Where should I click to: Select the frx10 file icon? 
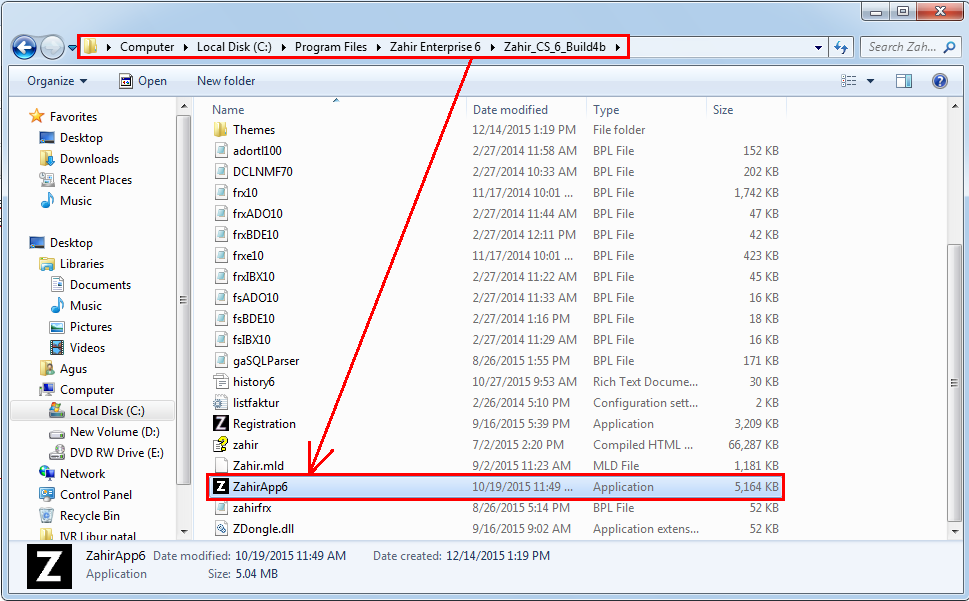coord(221,193)
